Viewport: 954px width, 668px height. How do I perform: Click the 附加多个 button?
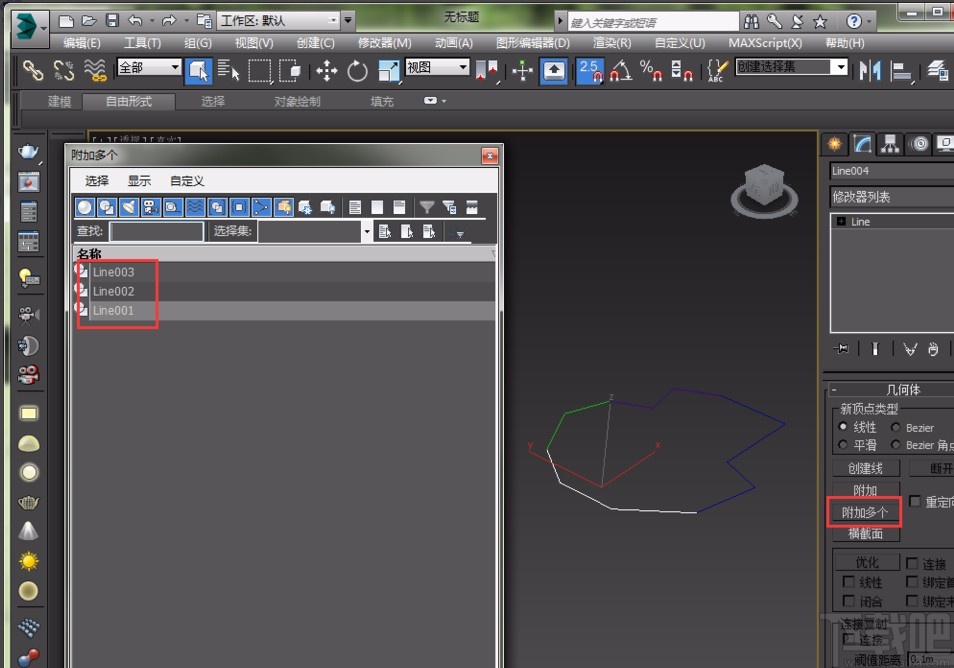point(864,512)
